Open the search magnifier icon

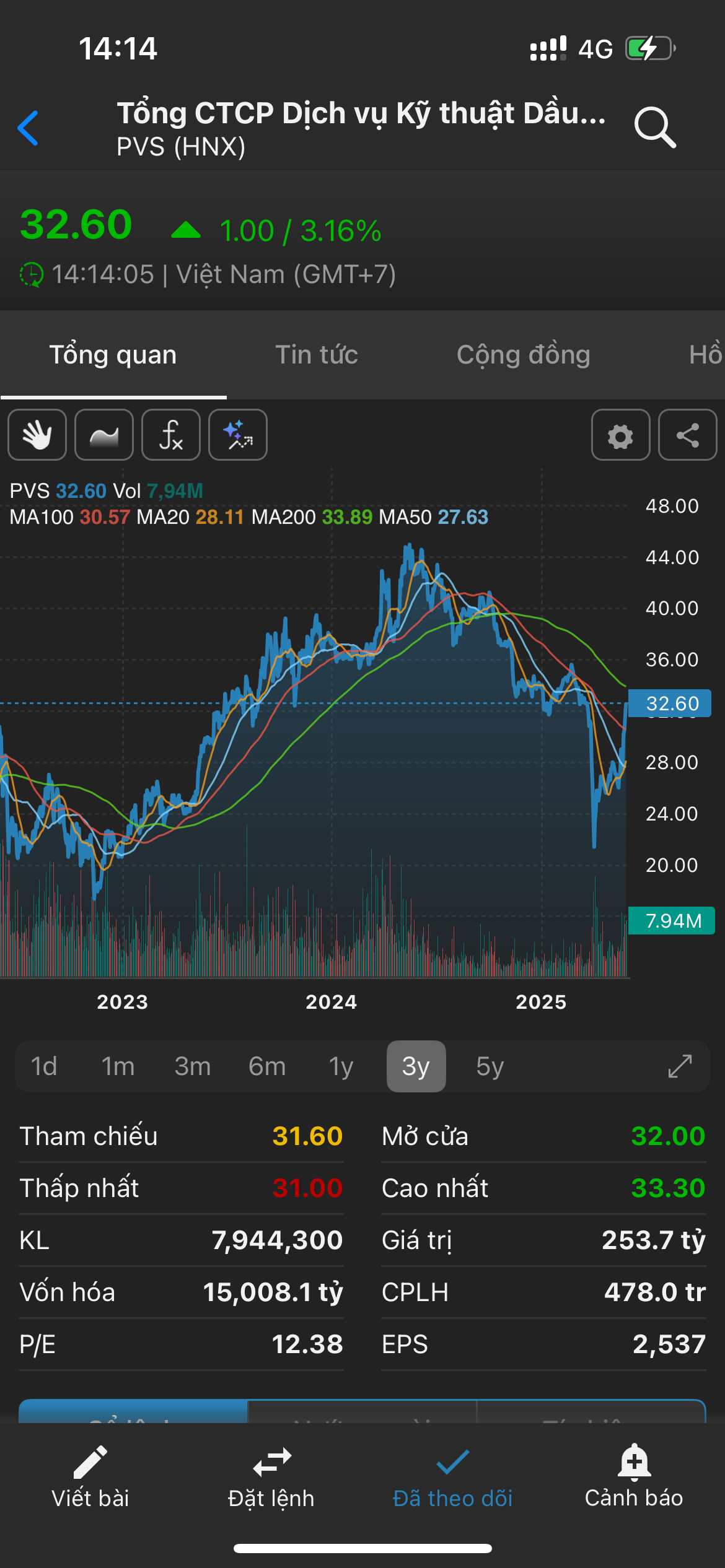(x=655, y=128)
